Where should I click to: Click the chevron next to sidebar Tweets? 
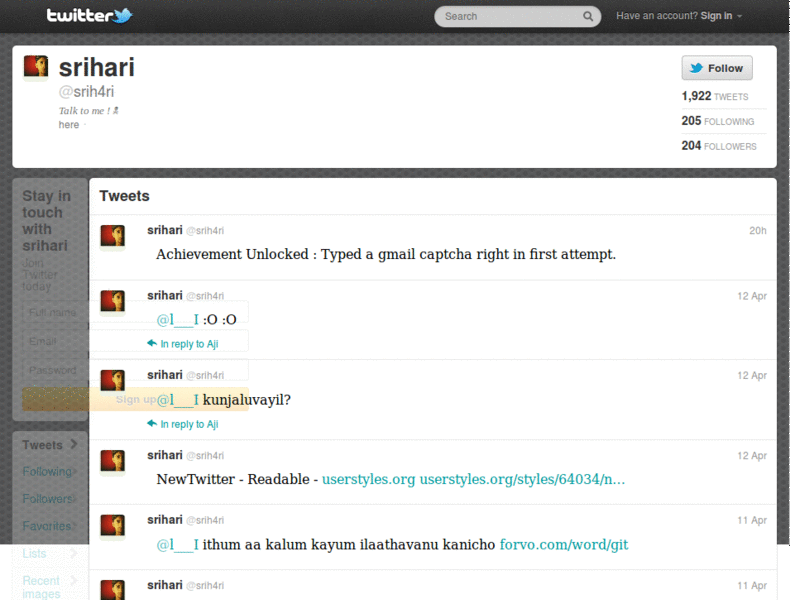click(x=74, y=444)
